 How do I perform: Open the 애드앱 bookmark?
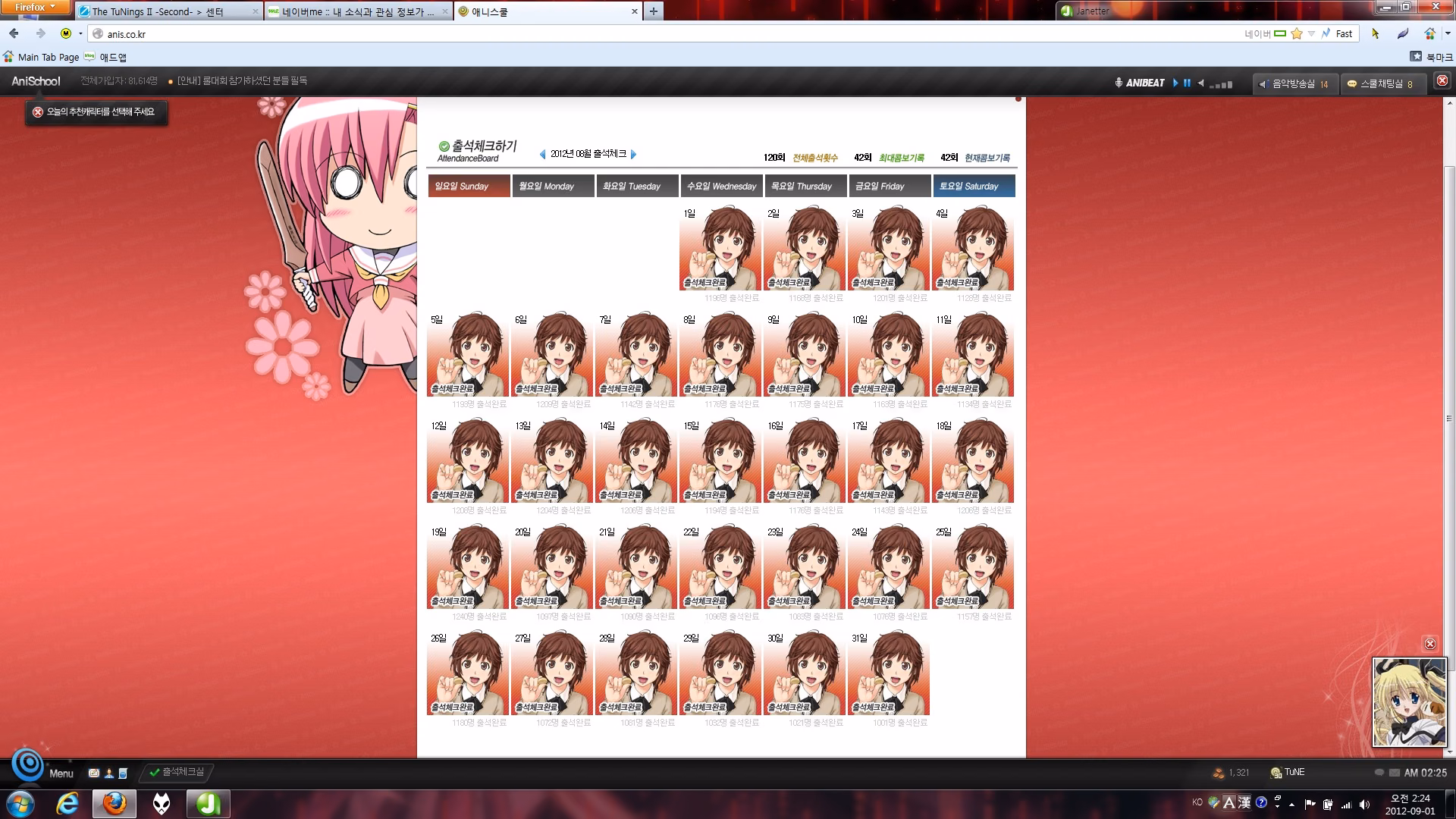click(x=105, y=57)
